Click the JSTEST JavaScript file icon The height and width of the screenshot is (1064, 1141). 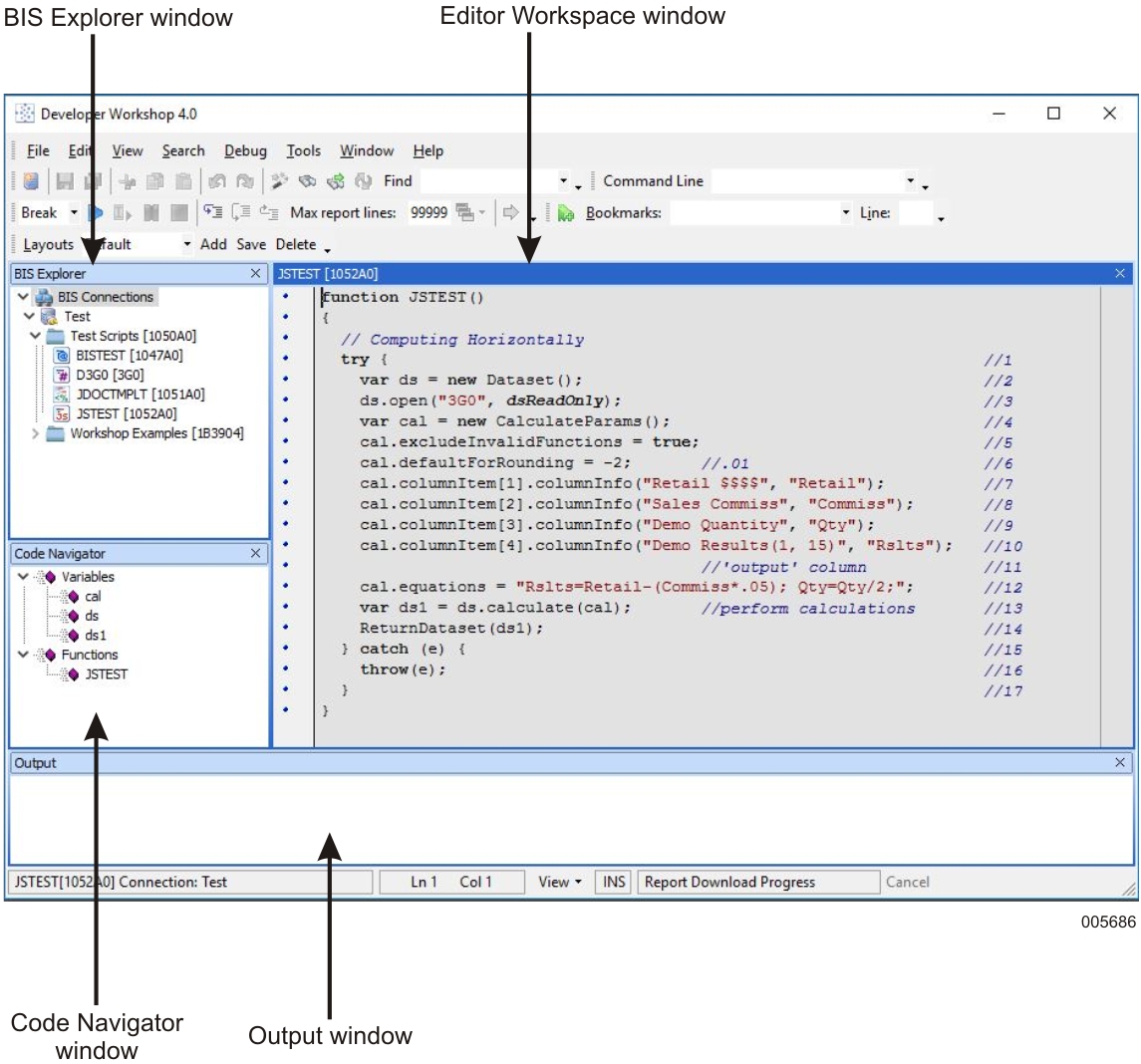62,414
